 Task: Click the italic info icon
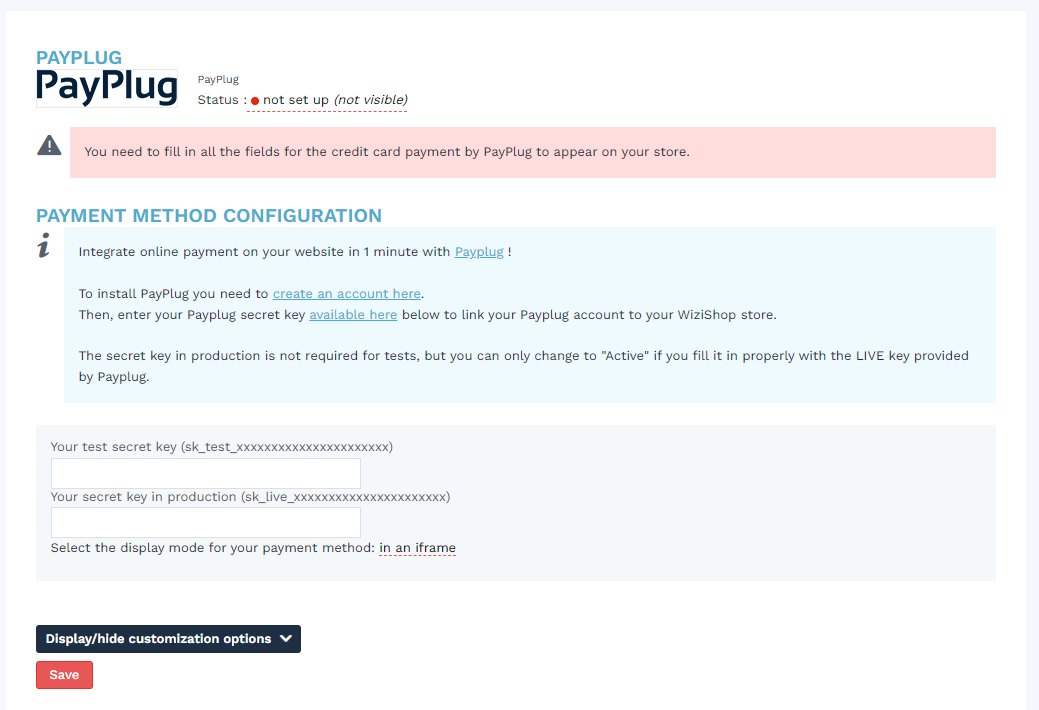pos(44,245)
